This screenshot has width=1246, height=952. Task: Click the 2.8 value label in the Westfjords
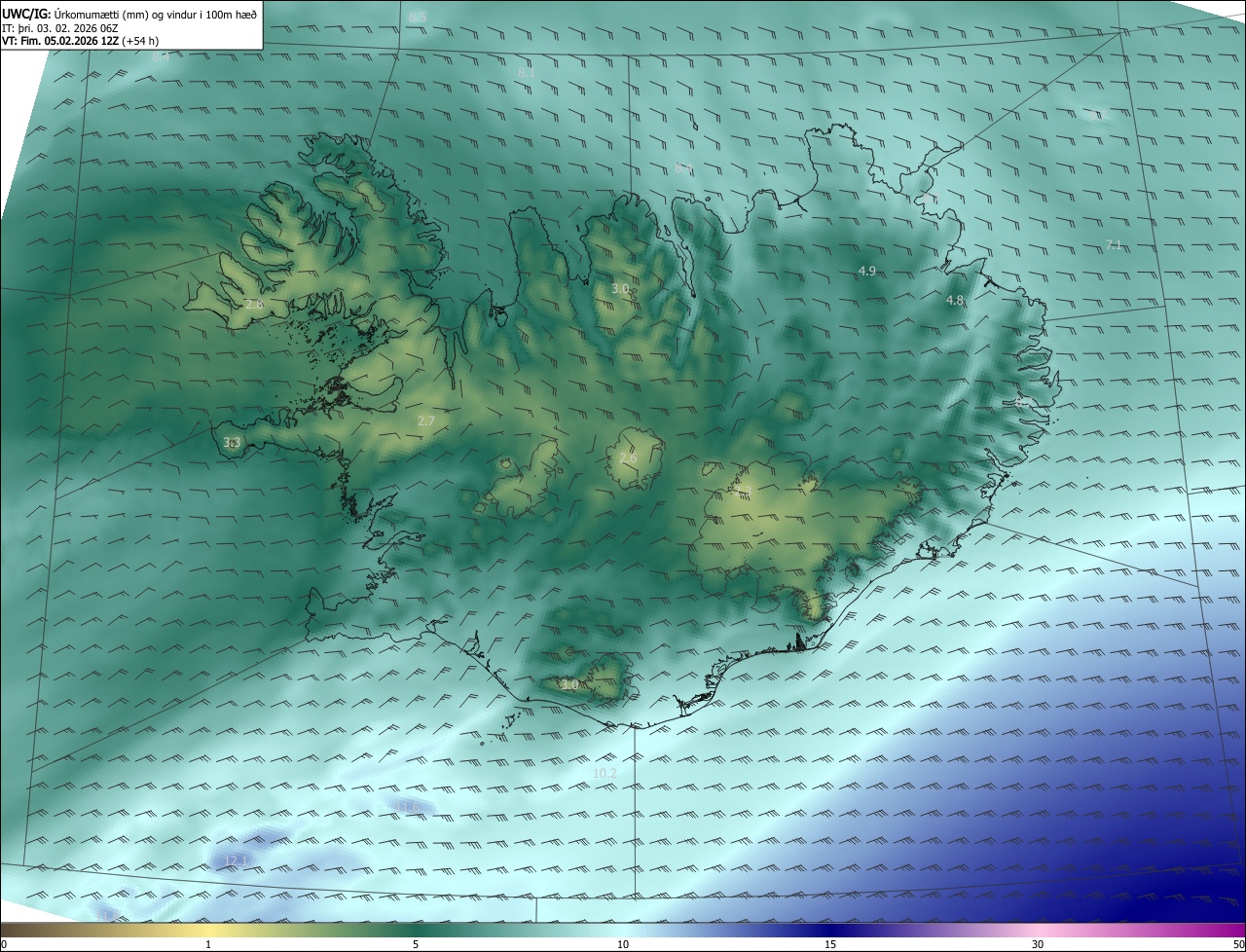pyautogui.click(x=254, y=305)
